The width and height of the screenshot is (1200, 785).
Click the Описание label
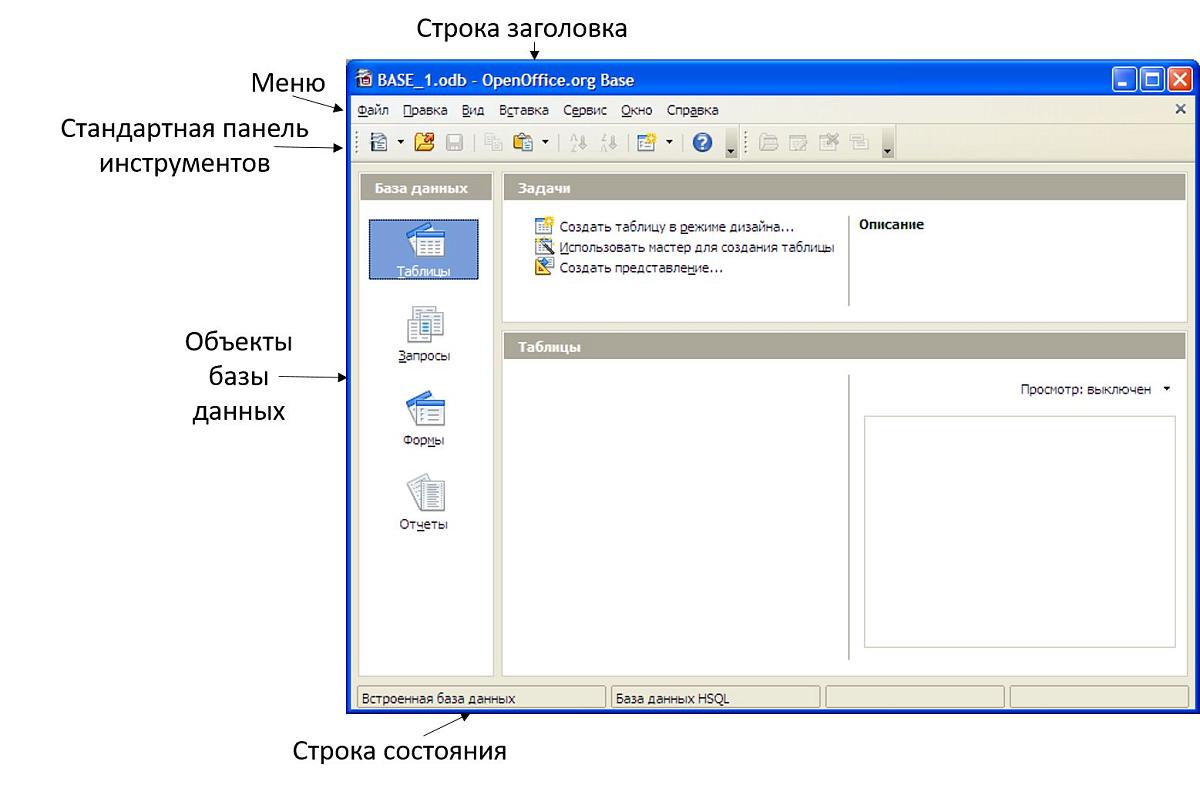click(891, 225)
